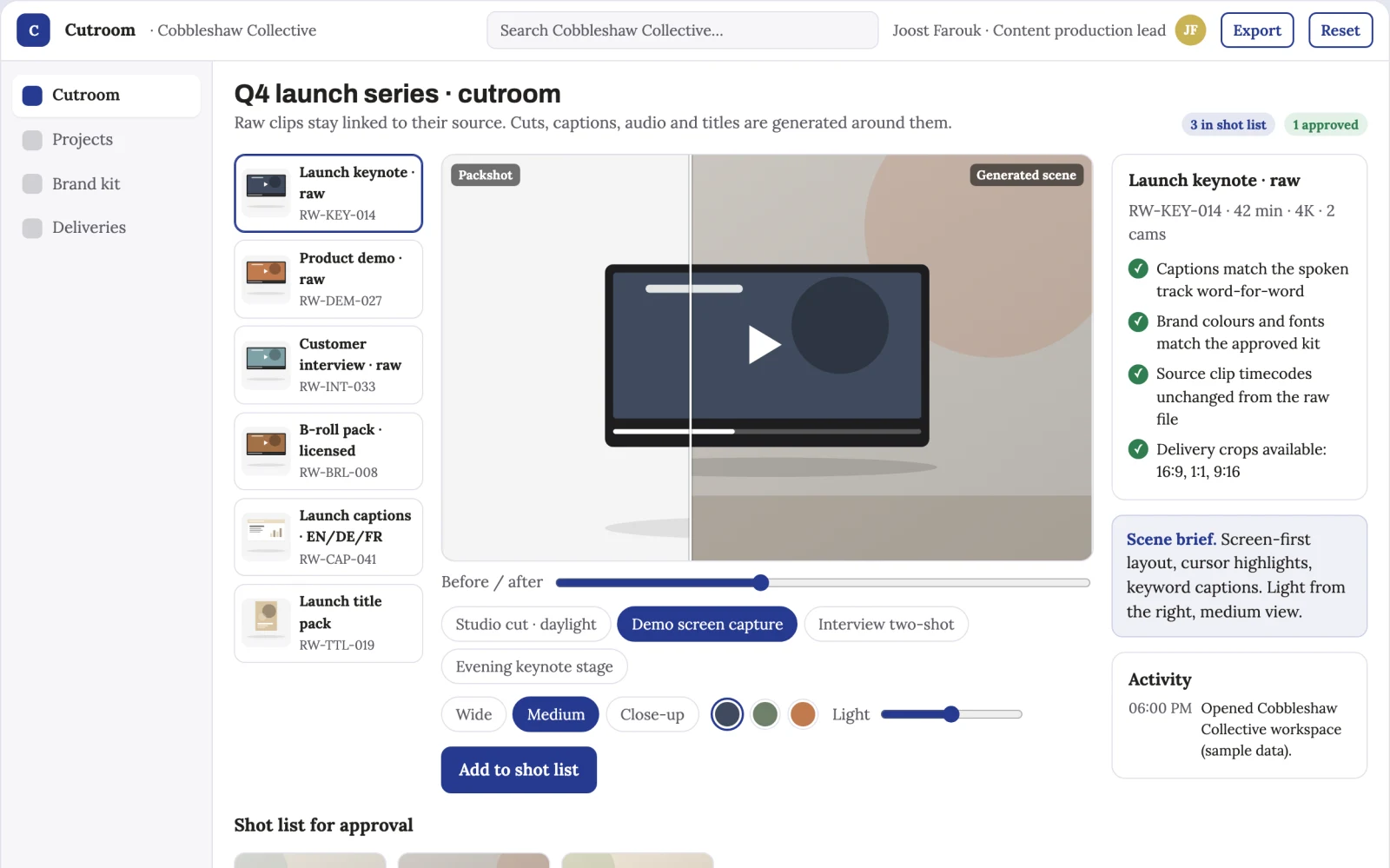Image resolution: width=1390 pixels, height=868 pixels.
Task: Pick the sage green colour swatch
Action: point(764,714)
